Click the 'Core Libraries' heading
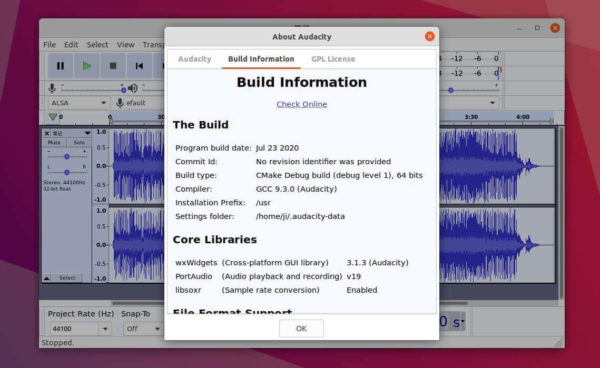The width and height of the screenshot is (600, 368). coord(215,239)
